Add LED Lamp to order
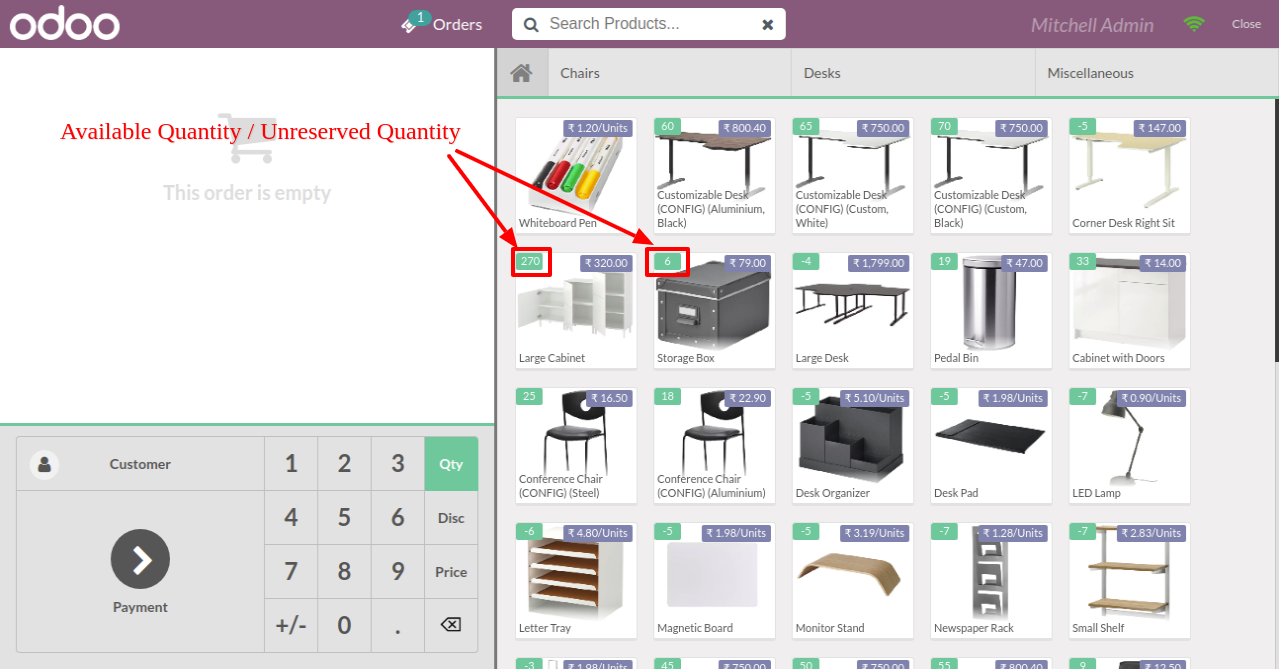Screen dimensions: 1279x669 point(1129,445)
